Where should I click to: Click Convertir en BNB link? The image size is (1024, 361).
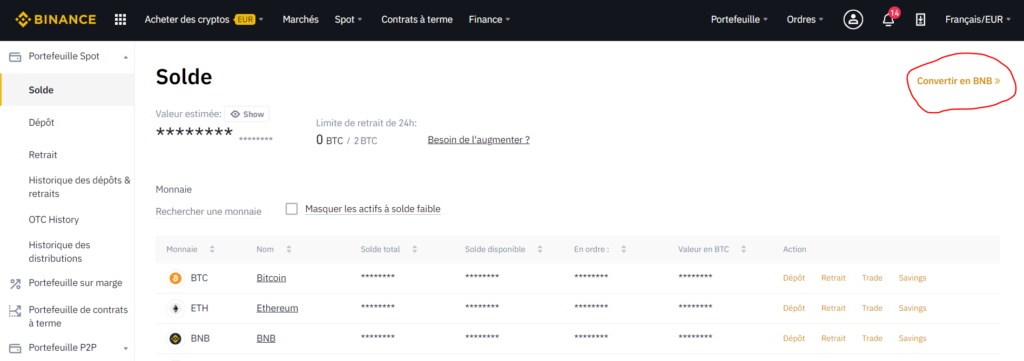click(959, 82)
